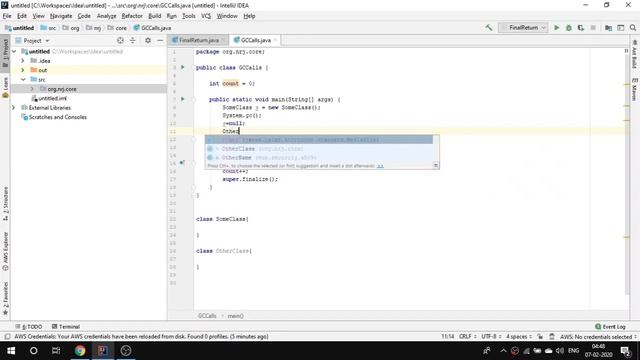
Task: Select untitled.iml file in project tree
Action: 52,98
